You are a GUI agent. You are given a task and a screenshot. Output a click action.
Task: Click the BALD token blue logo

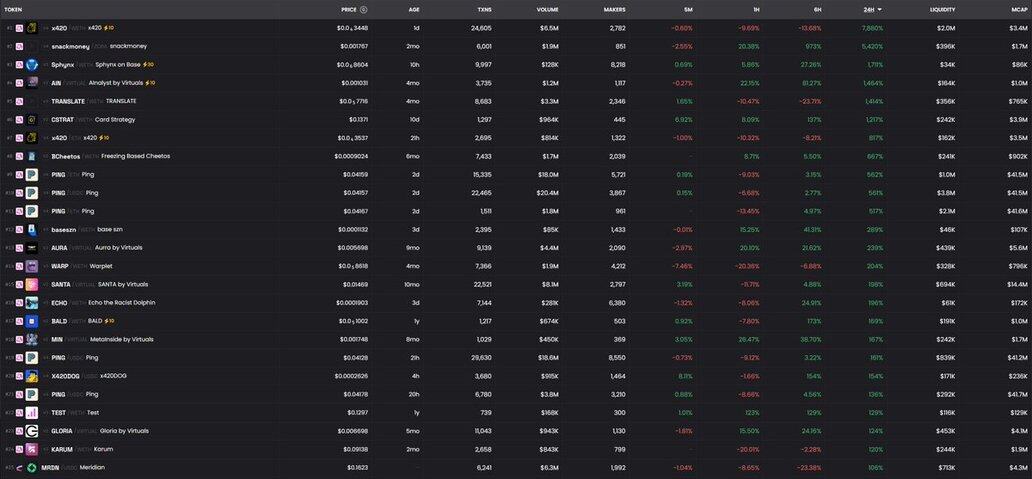(32, 321)
